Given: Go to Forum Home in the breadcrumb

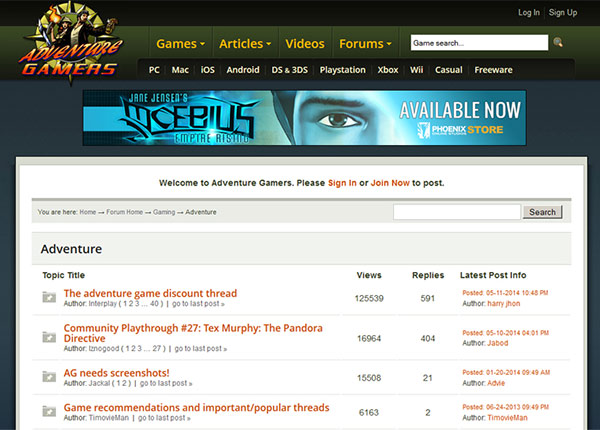Looking at the screenshot, I should tap(124, 212).
